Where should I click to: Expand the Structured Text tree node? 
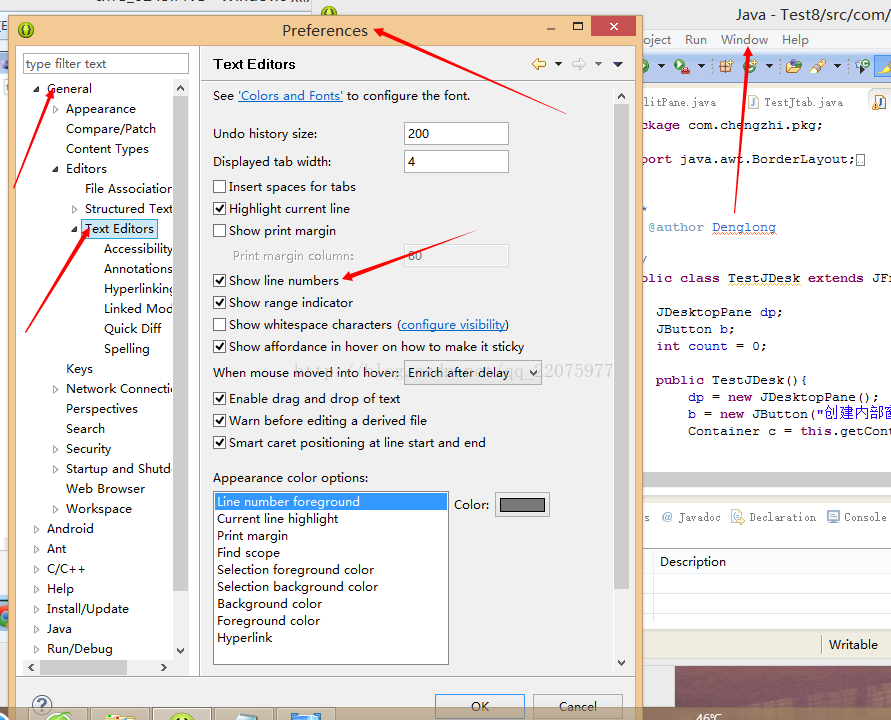[x=74, y=209]
